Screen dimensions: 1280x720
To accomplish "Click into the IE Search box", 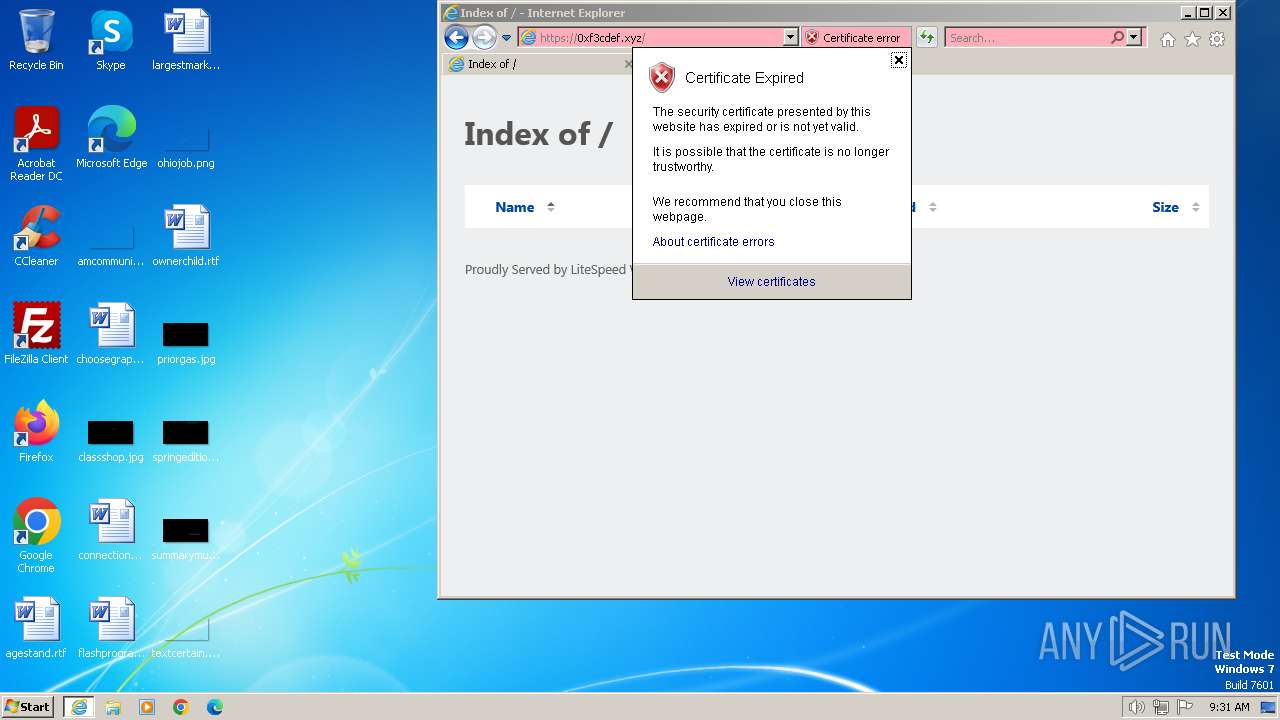I will click(1027, 38).
